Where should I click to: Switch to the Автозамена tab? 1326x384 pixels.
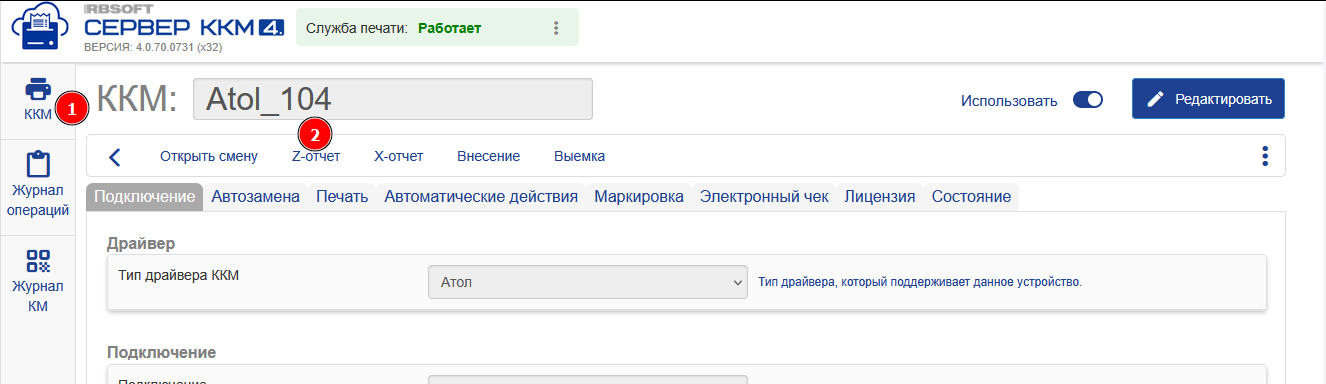click(x=256, y=197)
